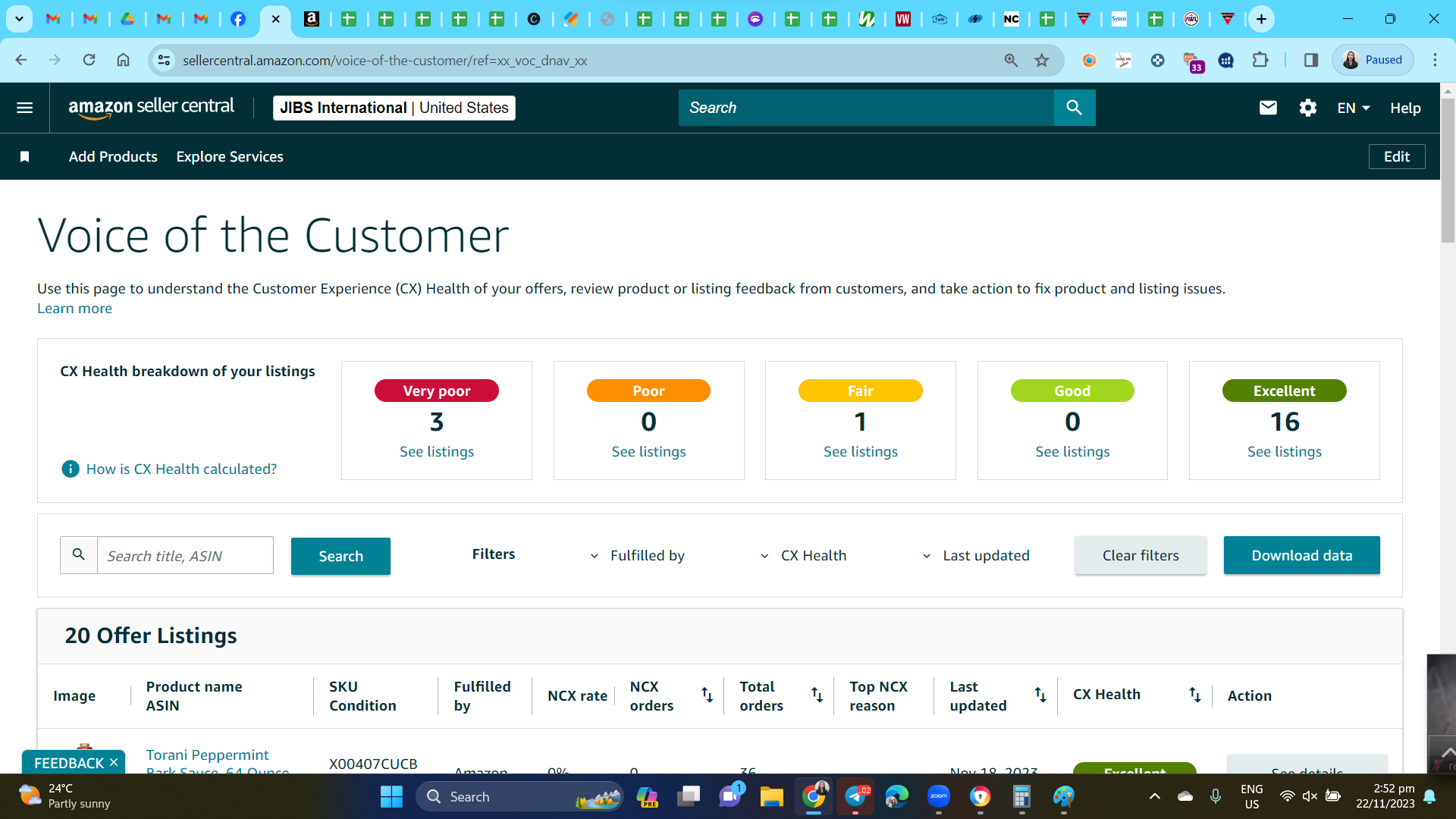Viewport: 1456px width, 819px height.
Task: Open Calculator from the taskbar
Action: [x=1021, y=796]
